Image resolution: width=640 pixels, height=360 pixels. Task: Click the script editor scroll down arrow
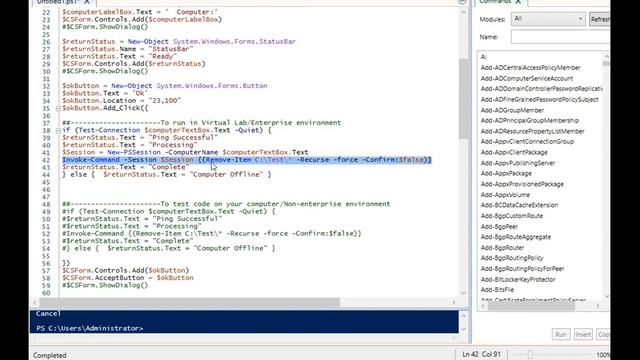click(463, 293)
